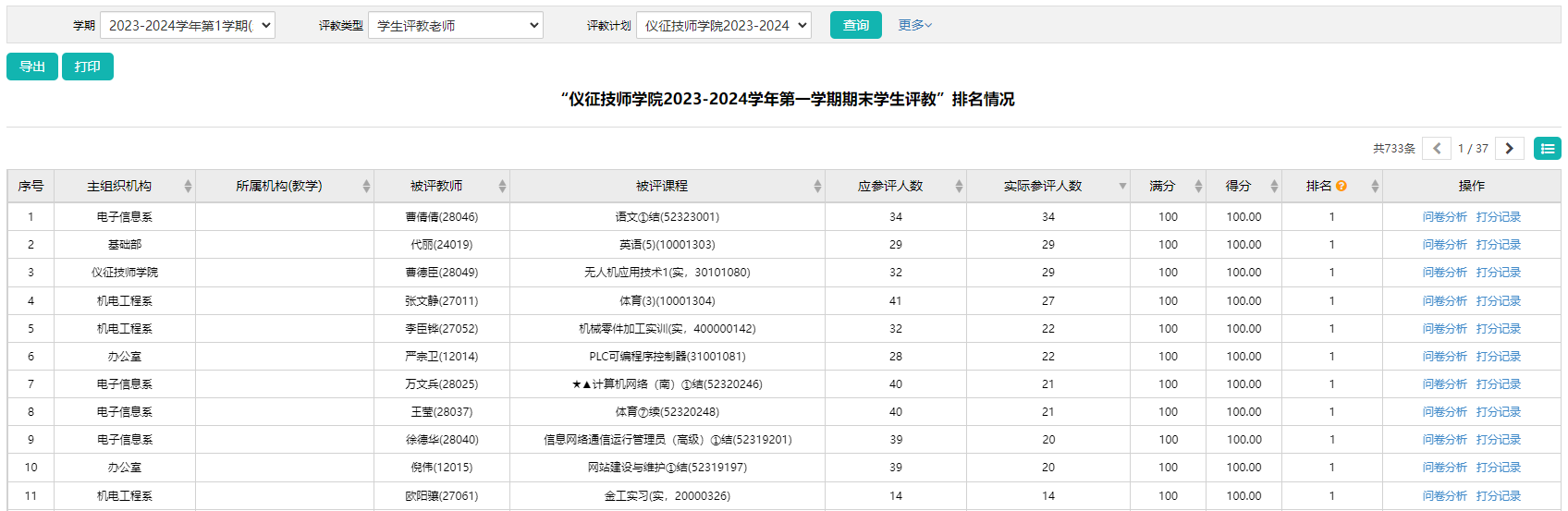Sort by 被评教师 column
This screenshot has width=1568, height=511.
click(502, 187)
